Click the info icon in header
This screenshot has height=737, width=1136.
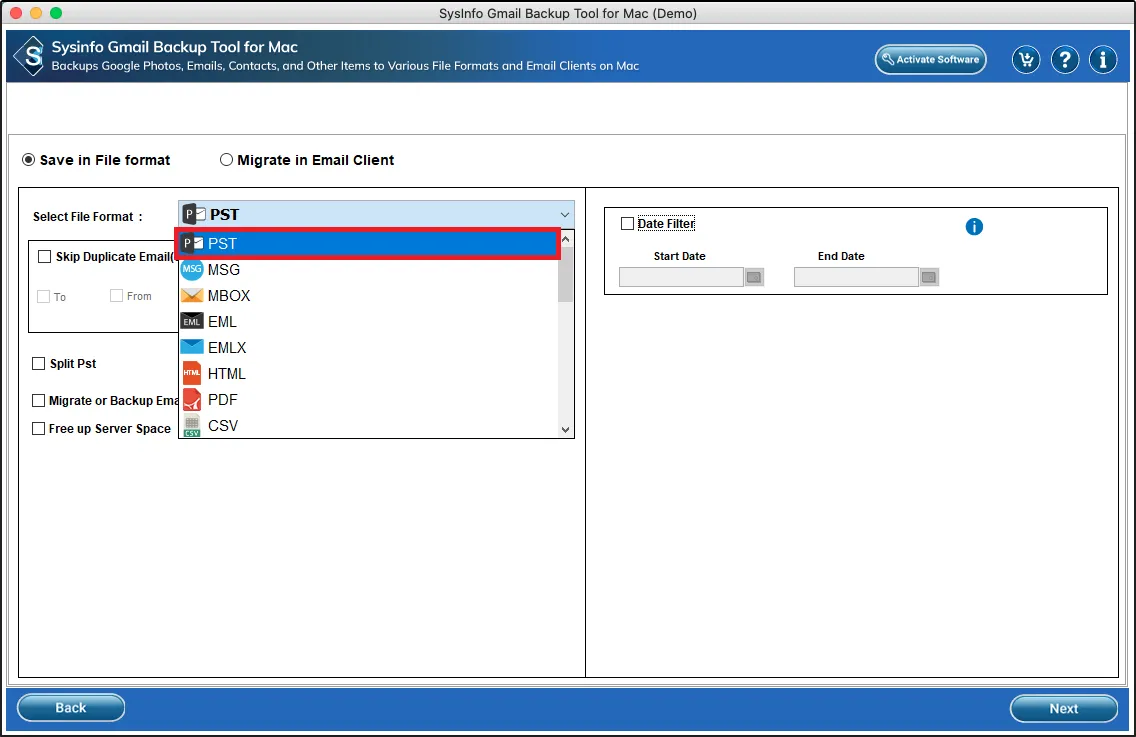[1103, 60]
